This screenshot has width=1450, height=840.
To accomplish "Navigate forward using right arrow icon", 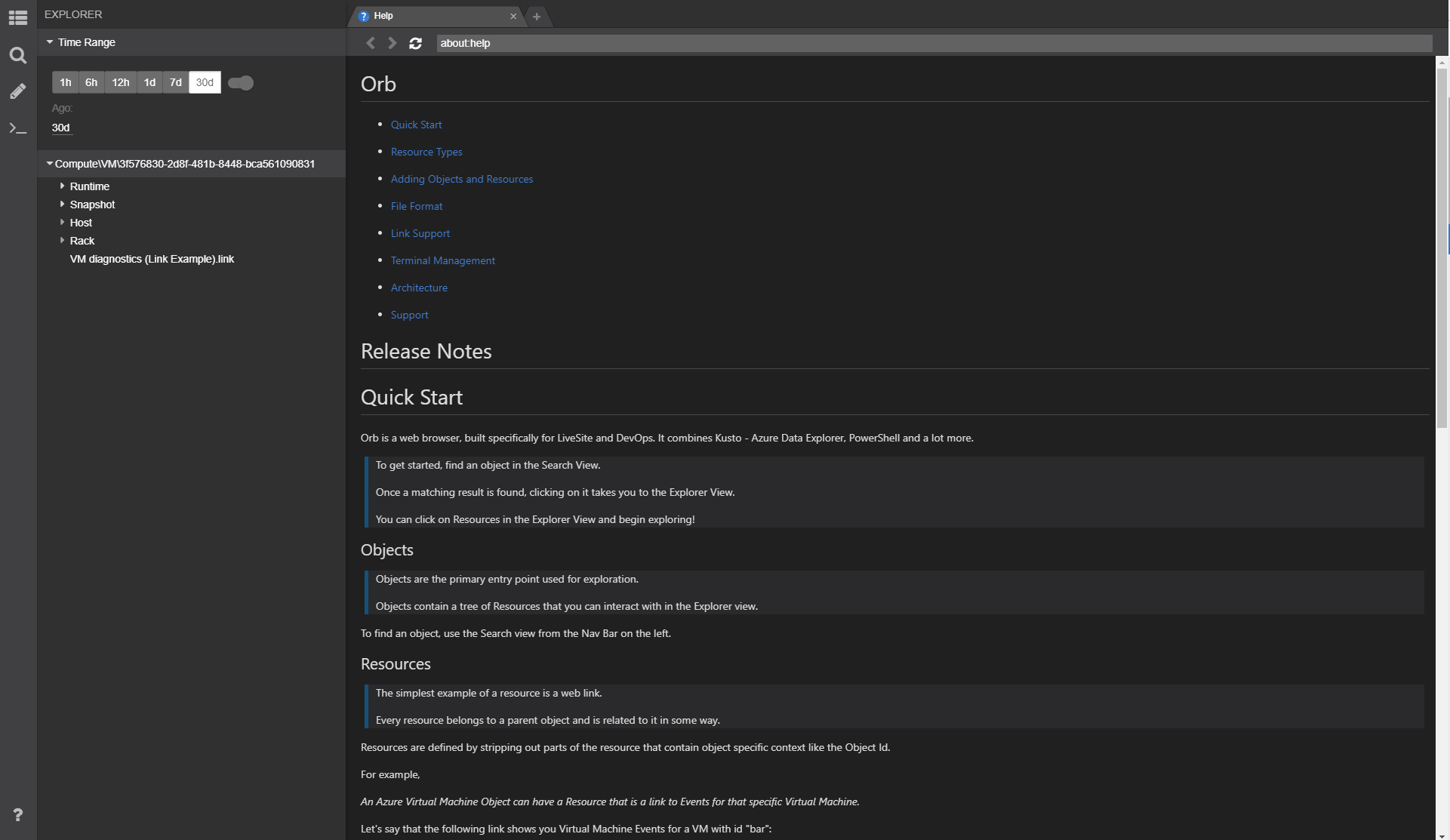I will [x=393, y=42].
